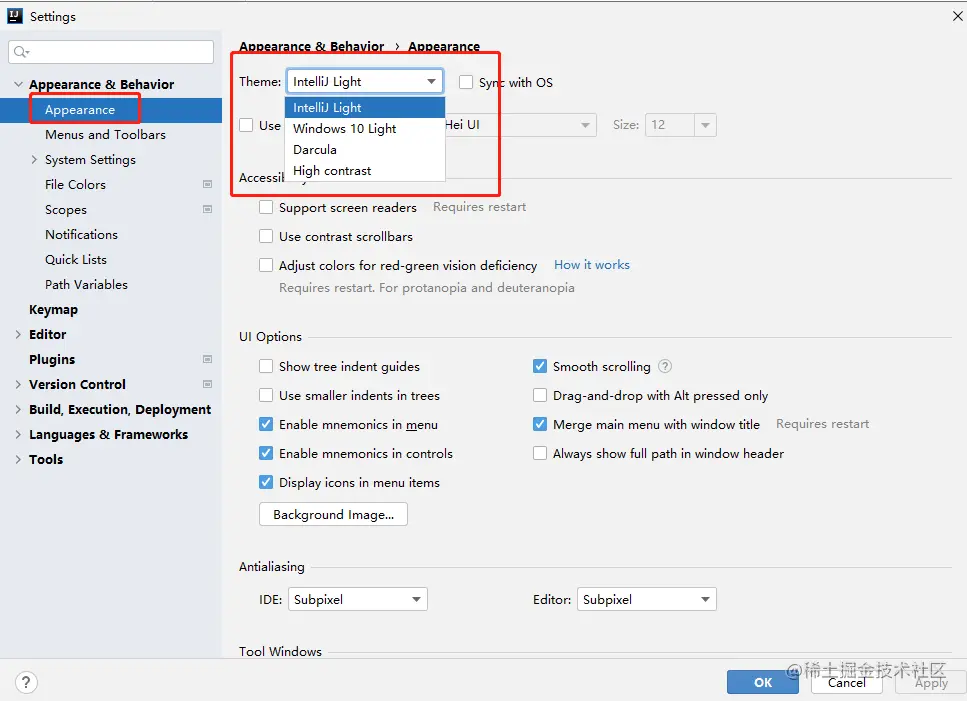Image resolution: width=967 pixels, height=701 pixels.
Task: Click the Cancel button
Action: tap(846, 683)
